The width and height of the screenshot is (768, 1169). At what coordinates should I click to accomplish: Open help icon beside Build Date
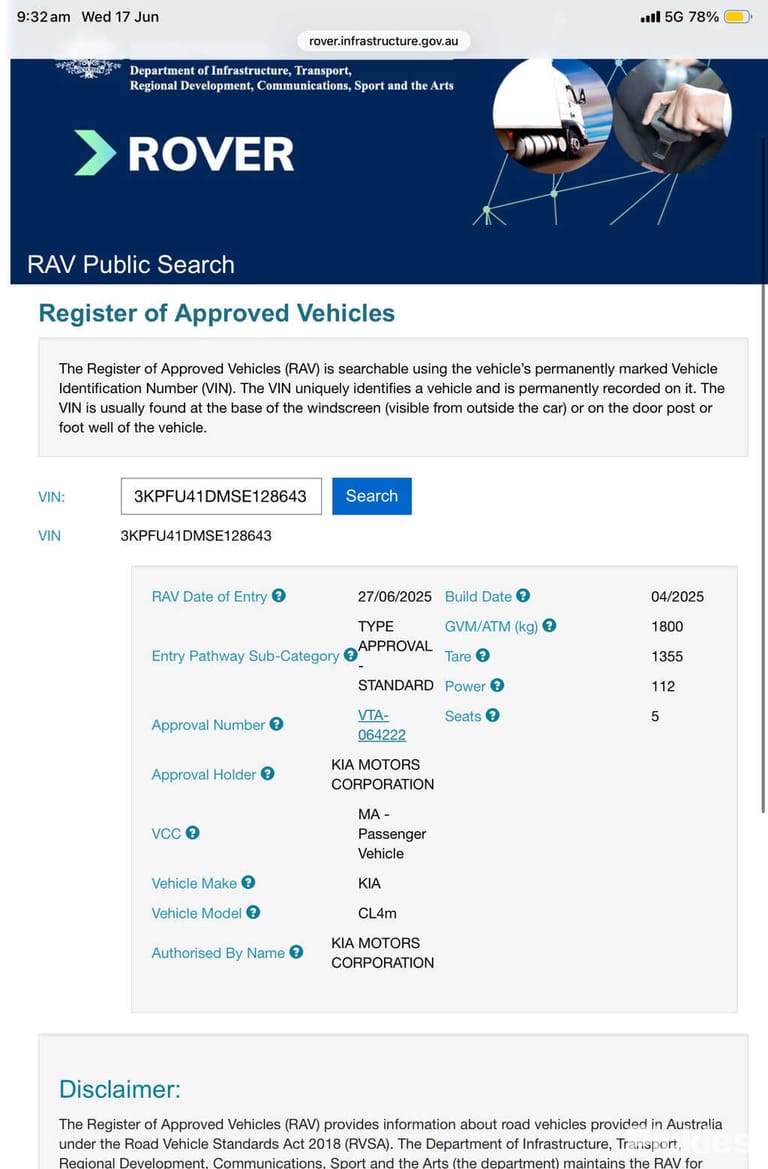[x=523, y=596]
